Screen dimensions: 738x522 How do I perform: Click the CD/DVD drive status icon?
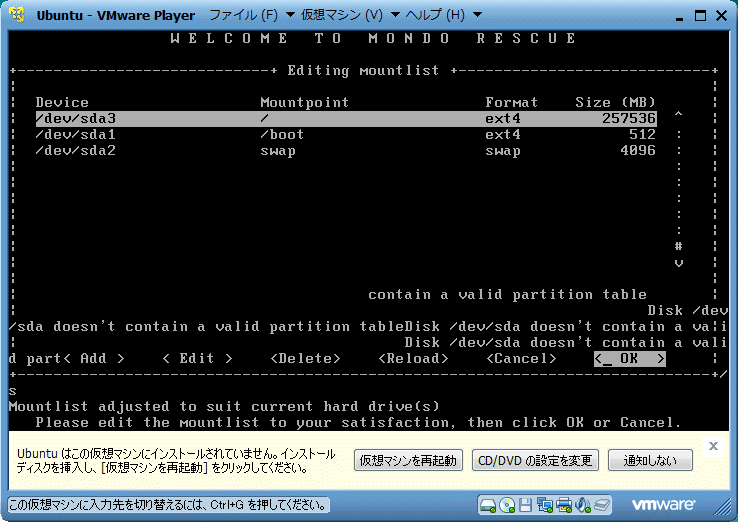pos(508,503)
